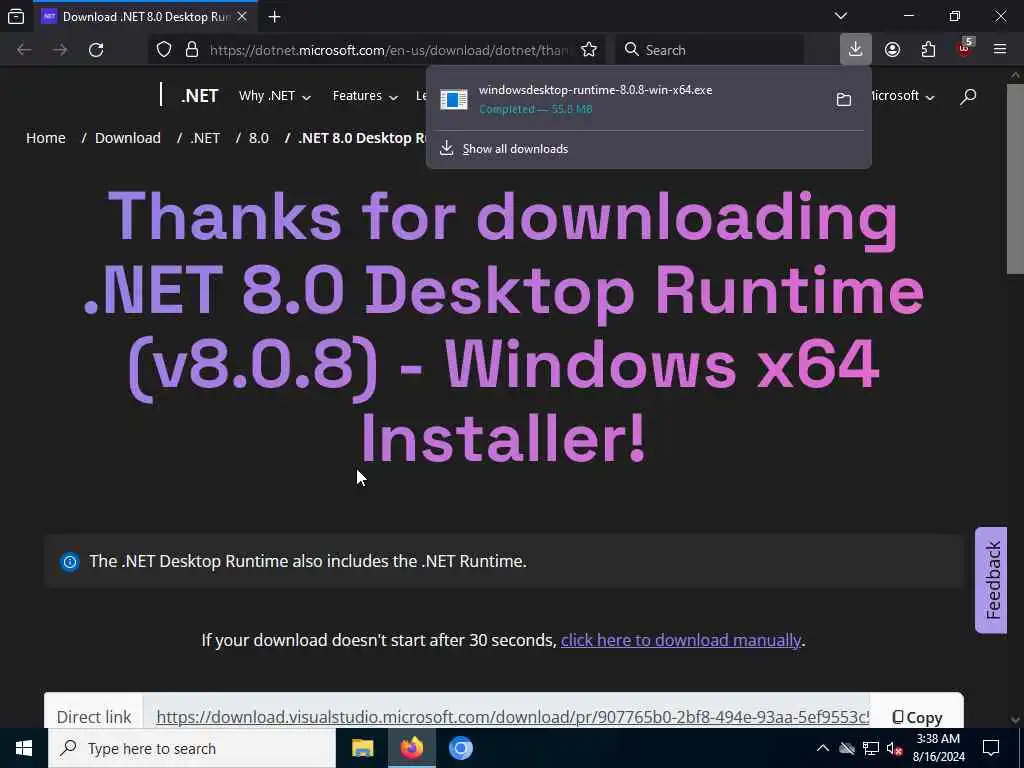This screenshot has height=768, width=1024.
Task: Go back to previous page
Action: 24,50
